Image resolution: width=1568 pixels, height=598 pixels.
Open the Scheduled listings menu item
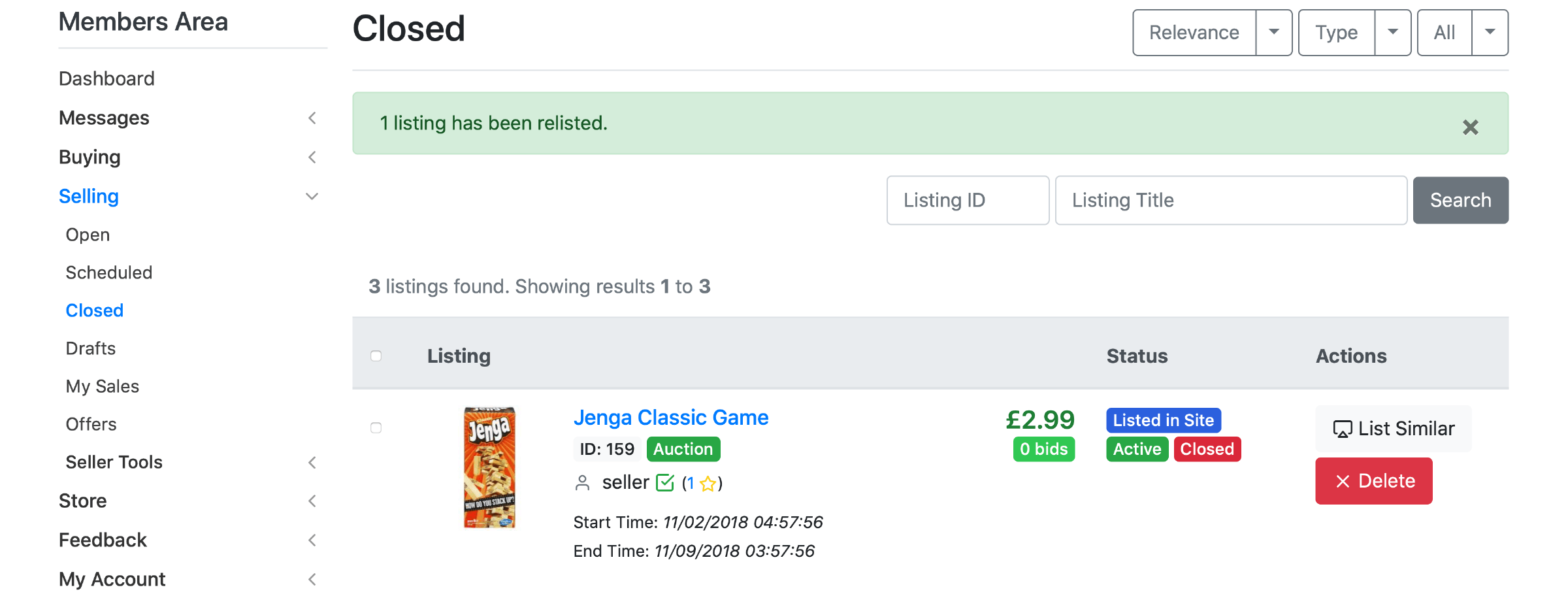108,273
